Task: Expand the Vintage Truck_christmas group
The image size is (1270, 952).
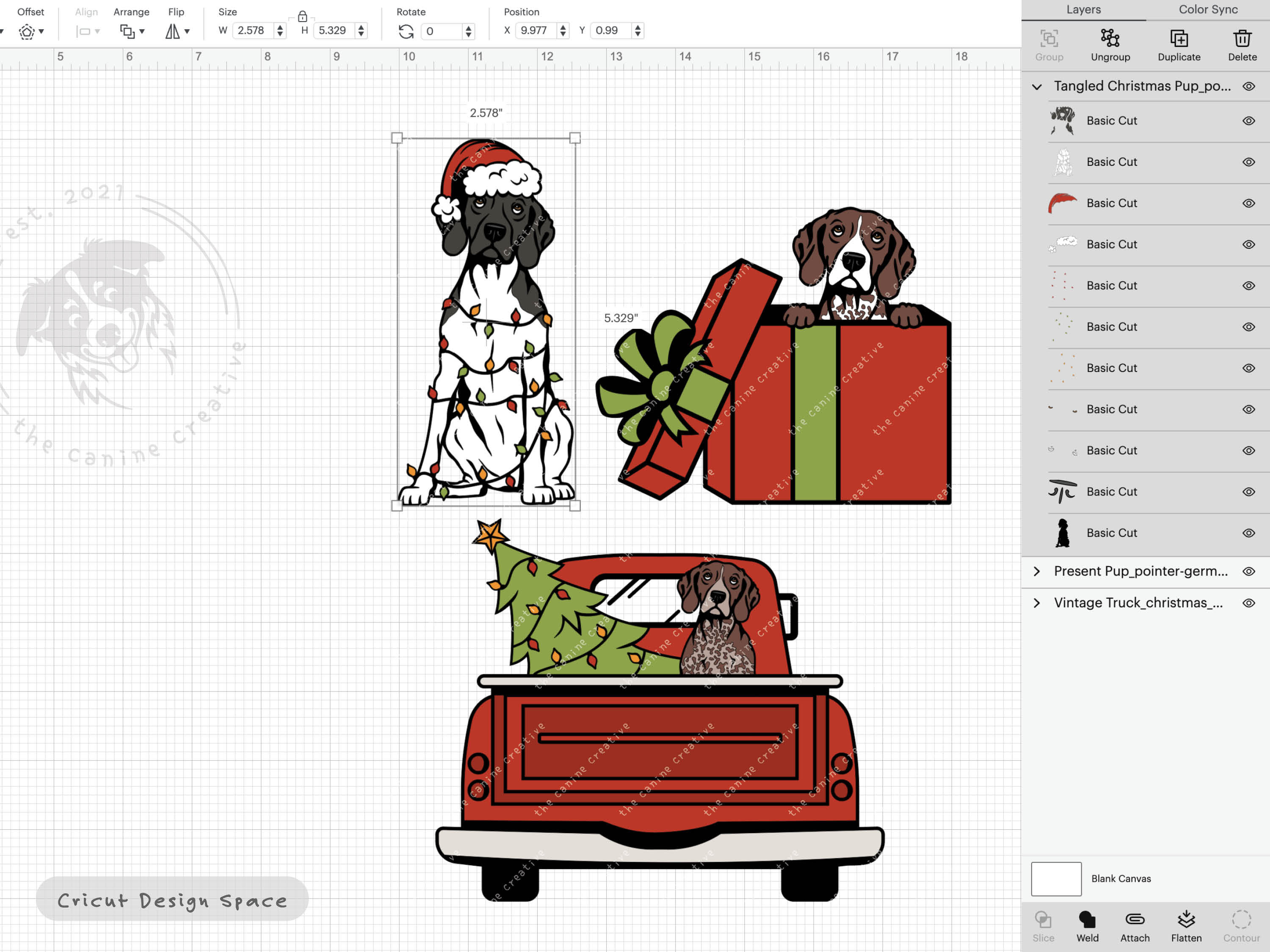Action: coord(1037,603)
